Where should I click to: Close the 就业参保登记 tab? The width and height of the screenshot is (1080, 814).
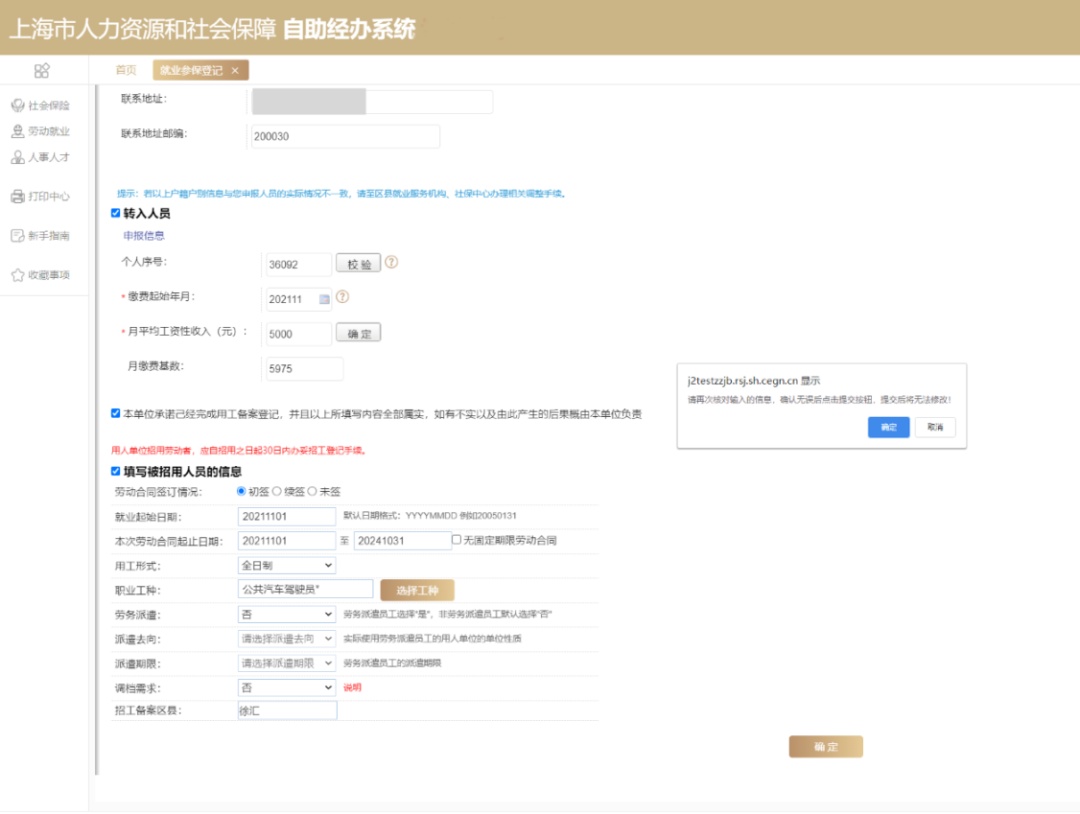235,70
